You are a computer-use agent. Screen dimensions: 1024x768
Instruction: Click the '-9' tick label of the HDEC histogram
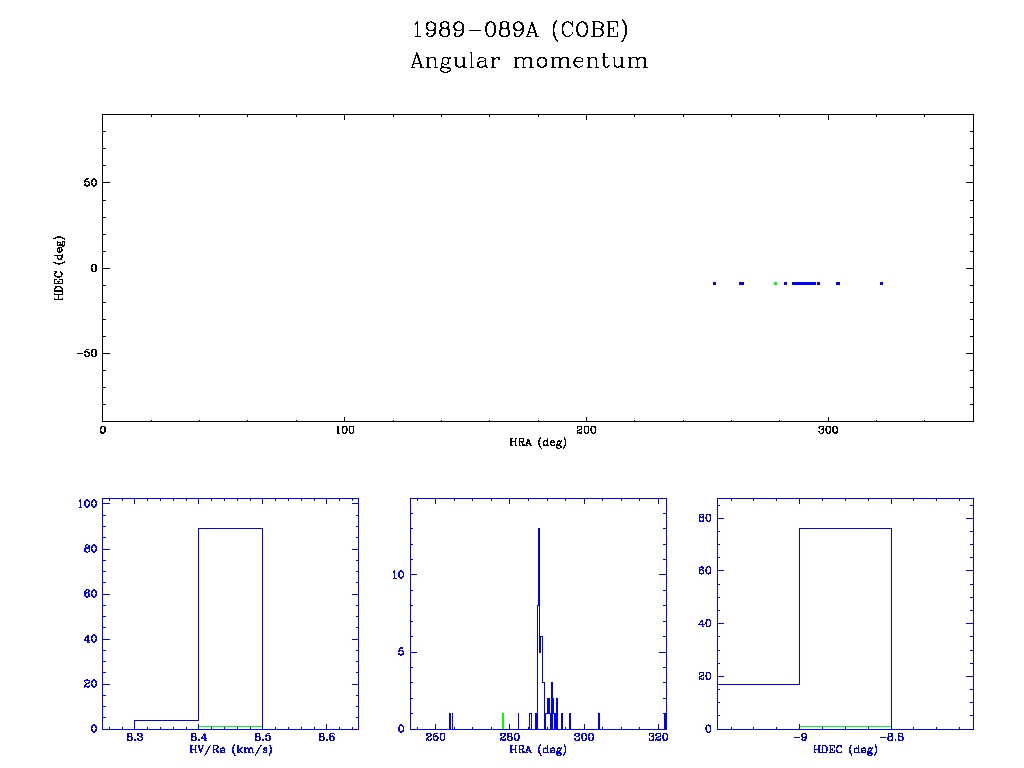800,737
